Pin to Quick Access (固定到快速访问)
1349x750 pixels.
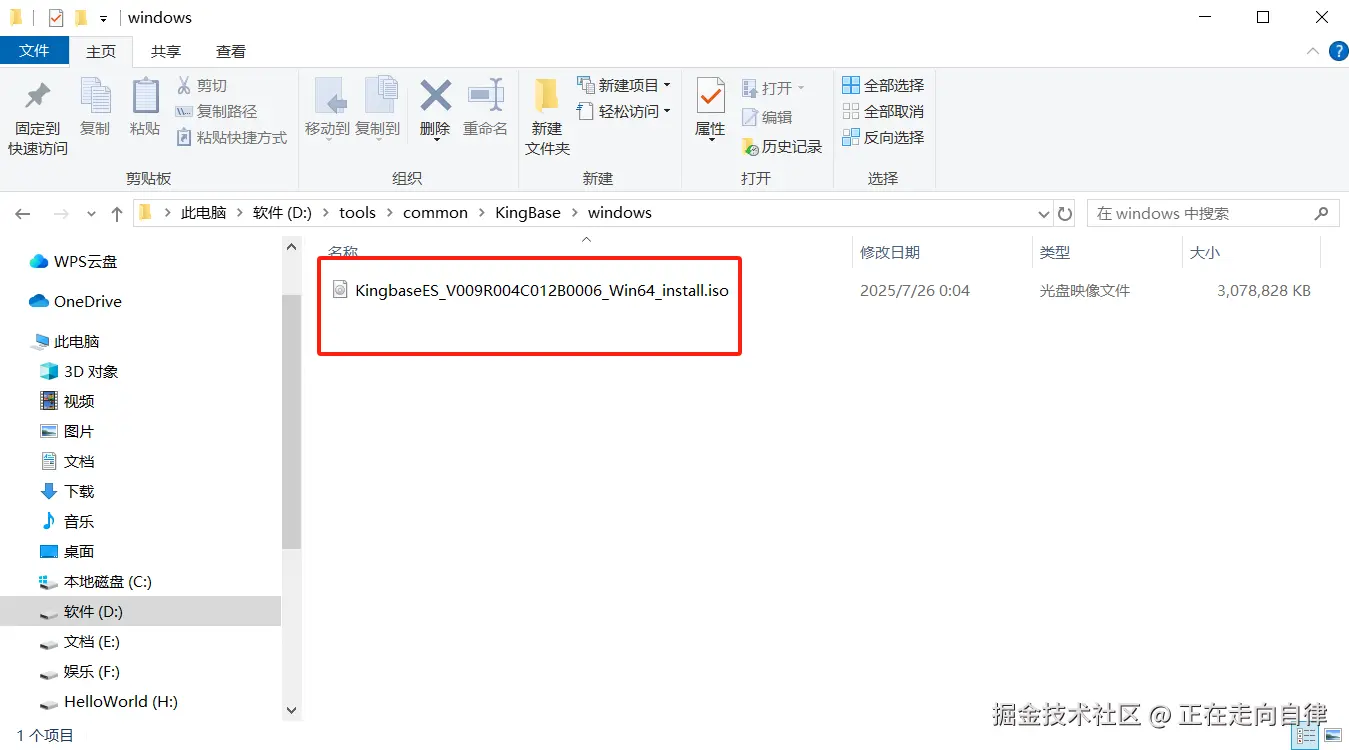[x=38, y=118]
